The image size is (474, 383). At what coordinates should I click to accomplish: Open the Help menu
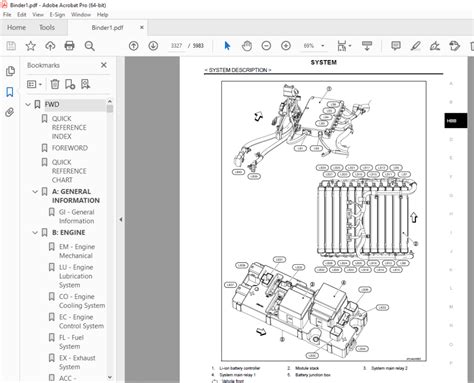coord(102,15)
